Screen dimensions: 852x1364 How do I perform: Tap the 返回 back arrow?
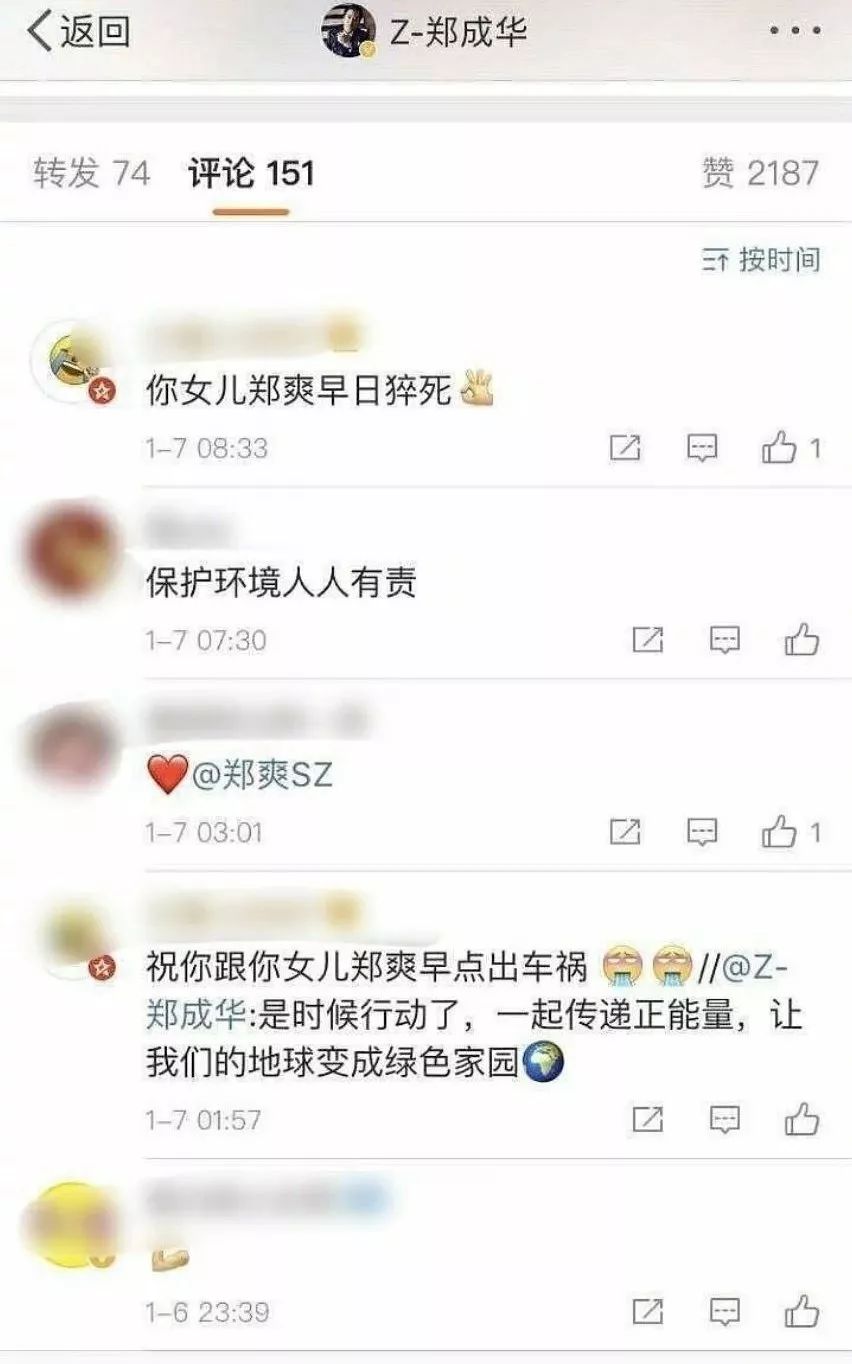(78, 32)
